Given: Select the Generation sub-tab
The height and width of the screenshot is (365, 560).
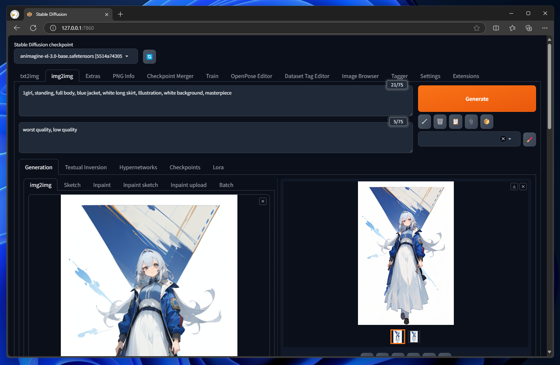Looking at the screenshot, I should (x=39, y=167).
